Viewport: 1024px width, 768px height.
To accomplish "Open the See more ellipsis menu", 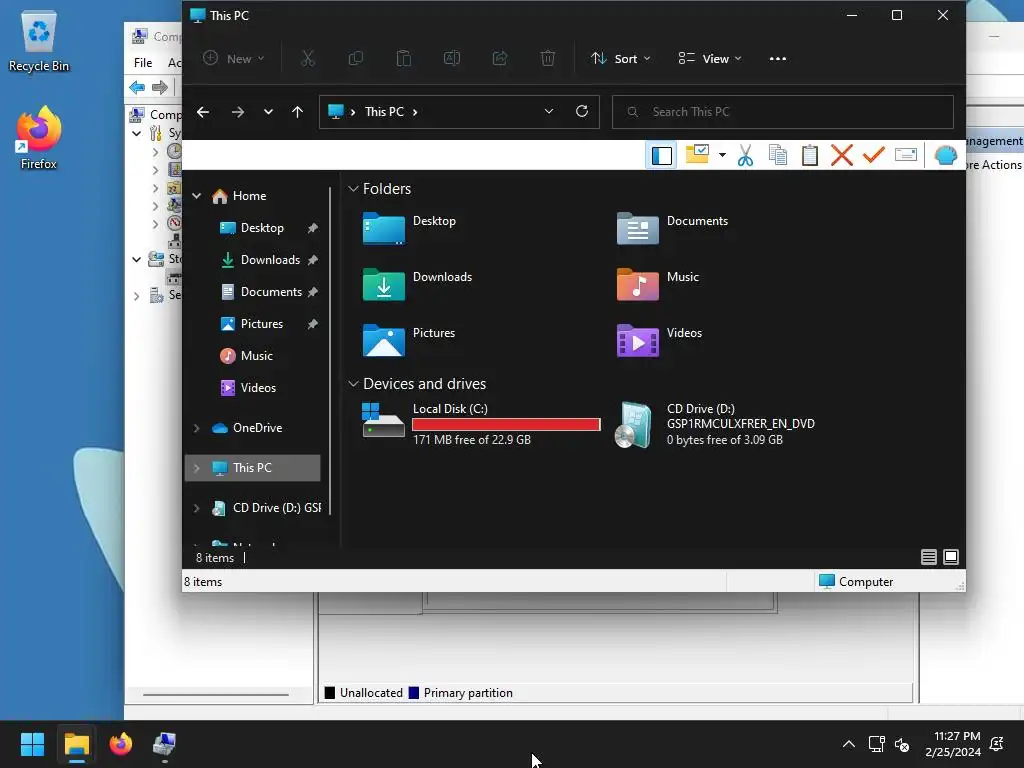I will 777,59.
